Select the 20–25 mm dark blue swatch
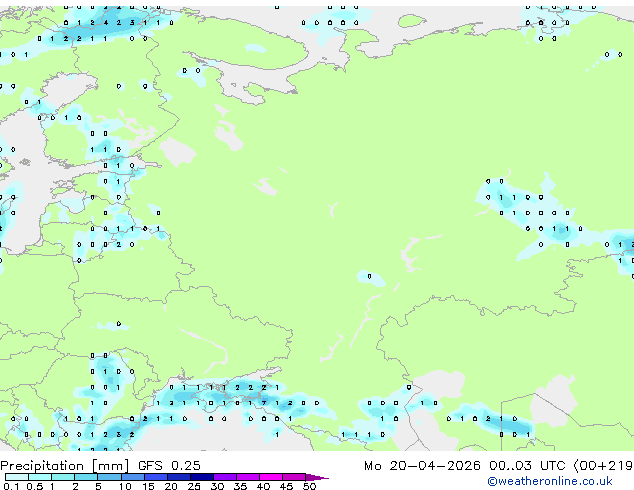The width and height of the screenshot is (634, 490). [179, 477]
